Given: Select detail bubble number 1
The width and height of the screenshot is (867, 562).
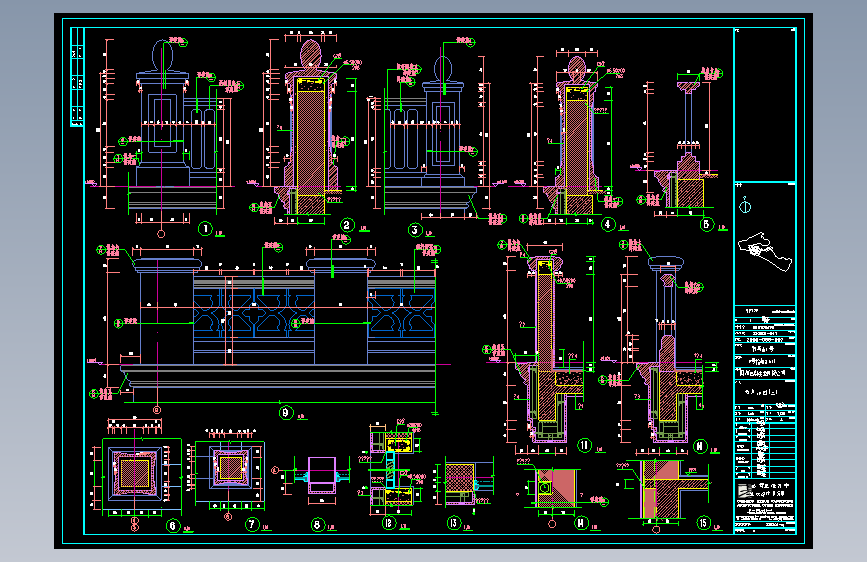Looking at the screenshot, I should (205, 228).
